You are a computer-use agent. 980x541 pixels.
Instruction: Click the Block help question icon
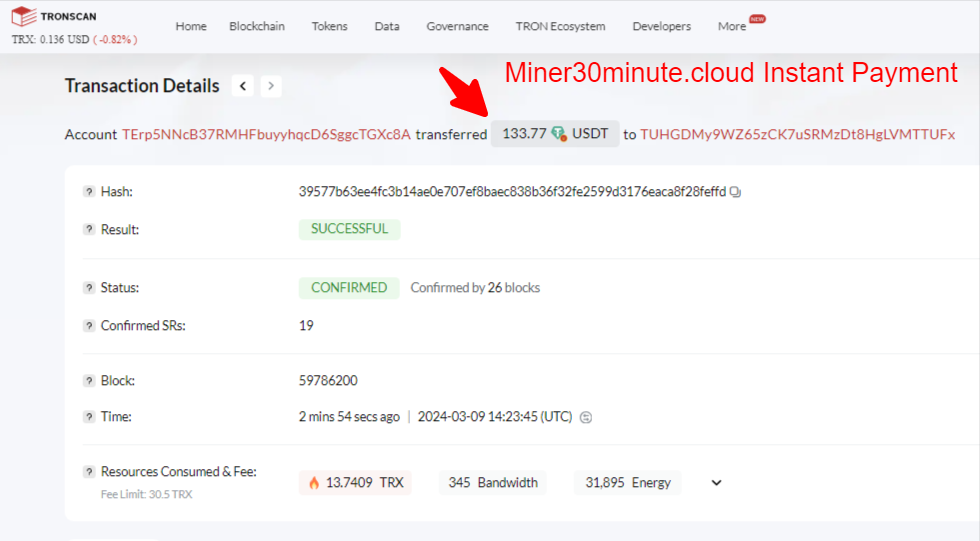(x=89, y=380)
